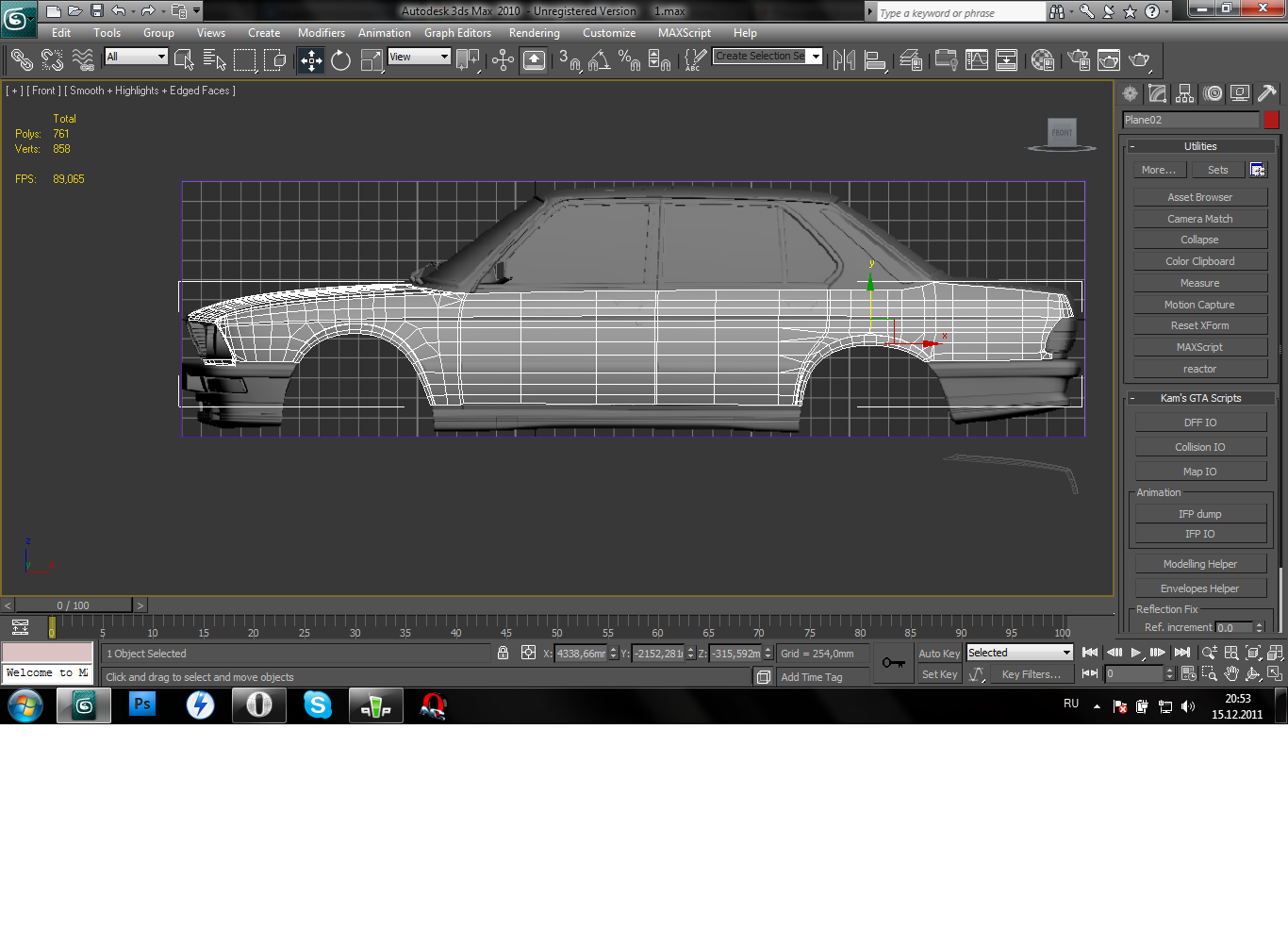Click the Select by Name icon

coord(214,60)
